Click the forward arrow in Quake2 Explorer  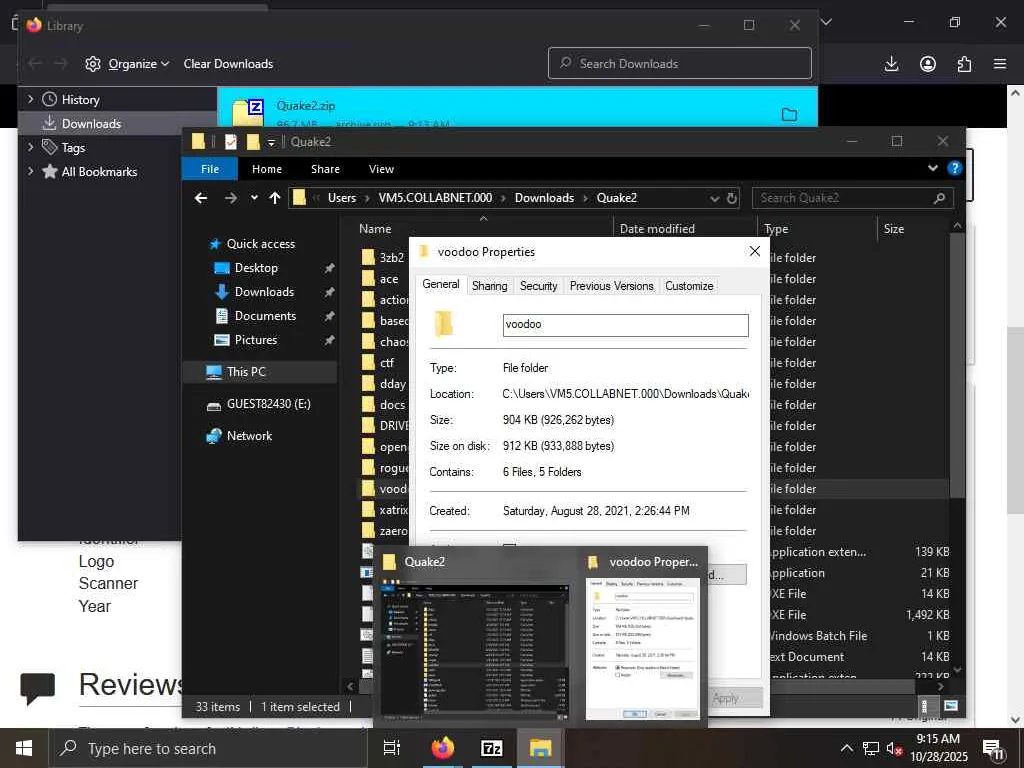(231, 198)
